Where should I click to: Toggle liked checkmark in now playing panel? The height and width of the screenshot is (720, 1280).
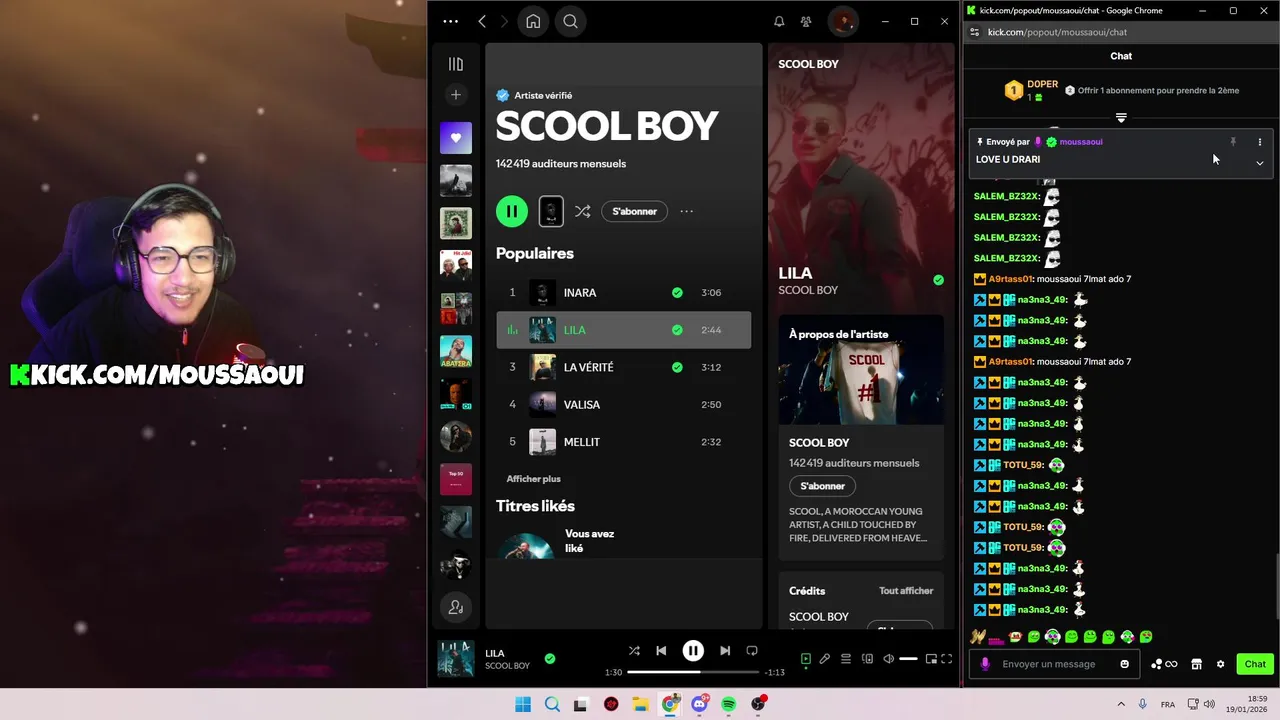click(938, 280)
